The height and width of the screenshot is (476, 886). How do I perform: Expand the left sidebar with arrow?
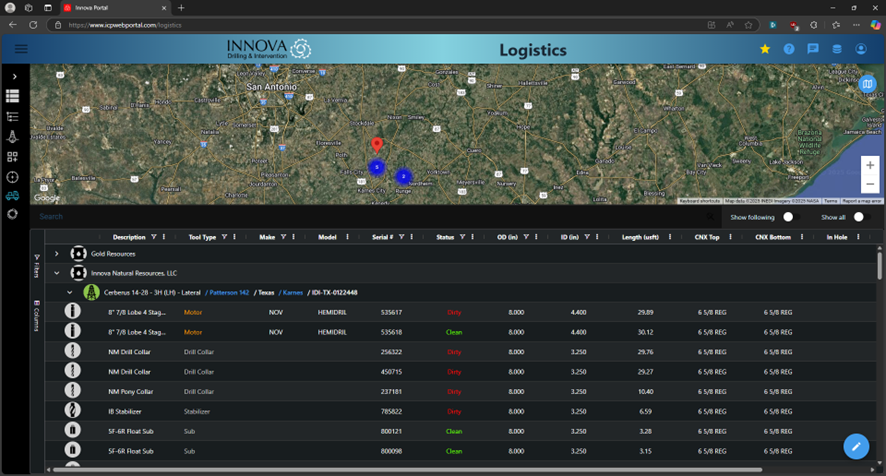(14, 76)
